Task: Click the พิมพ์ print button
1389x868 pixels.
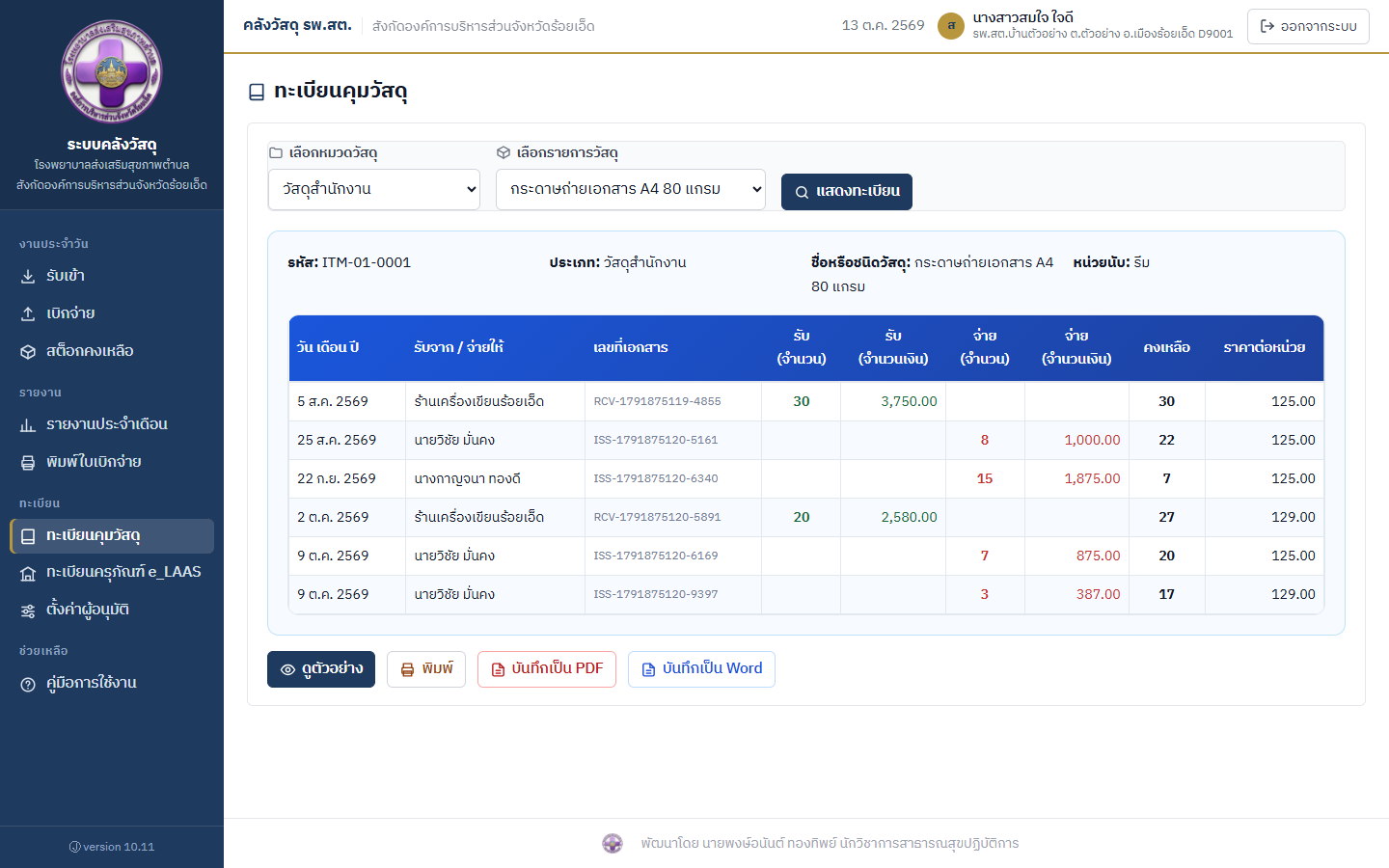Action: [x=426, y=669]
